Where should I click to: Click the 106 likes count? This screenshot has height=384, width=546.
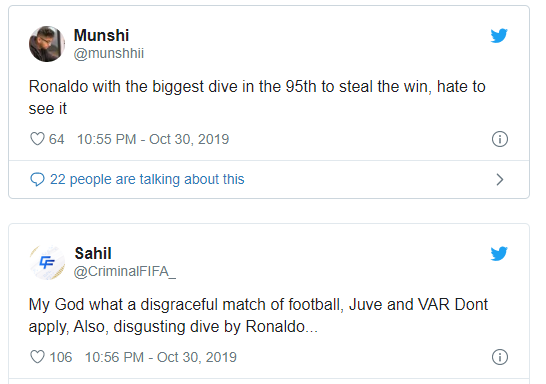click(x=61, y=357)
